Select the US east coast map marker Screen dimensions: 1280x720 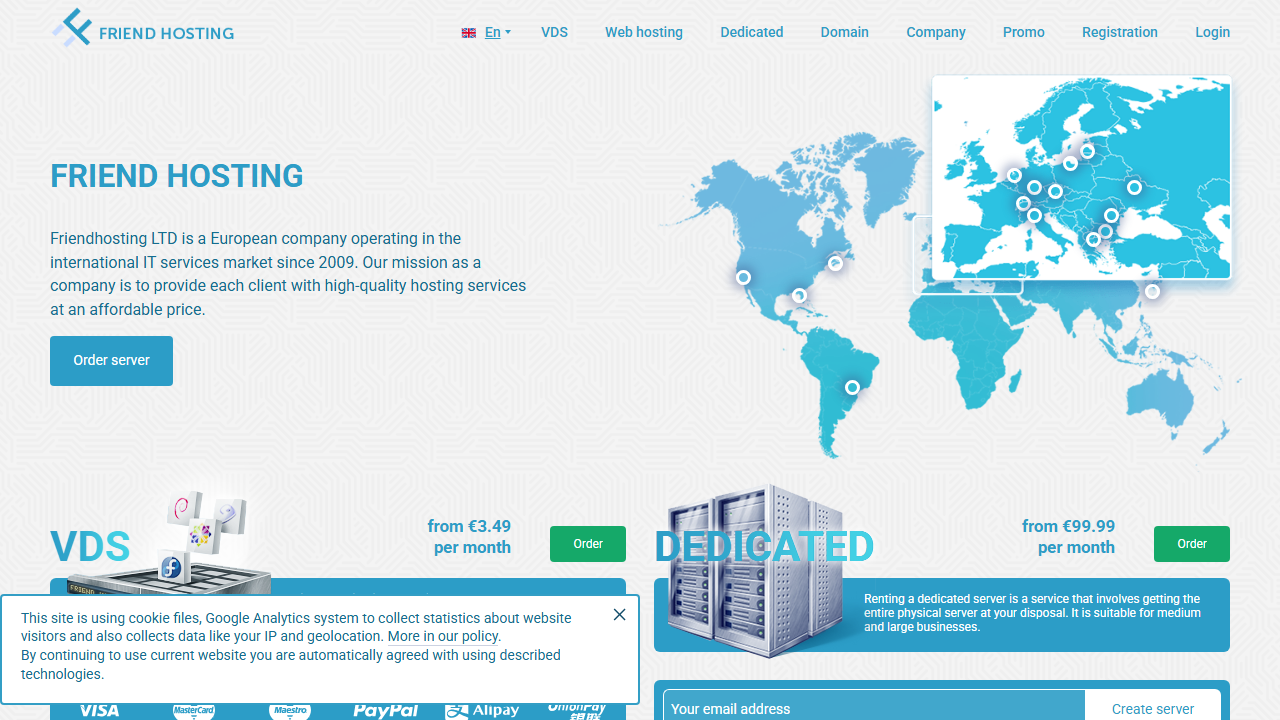[x=835, y=264]
